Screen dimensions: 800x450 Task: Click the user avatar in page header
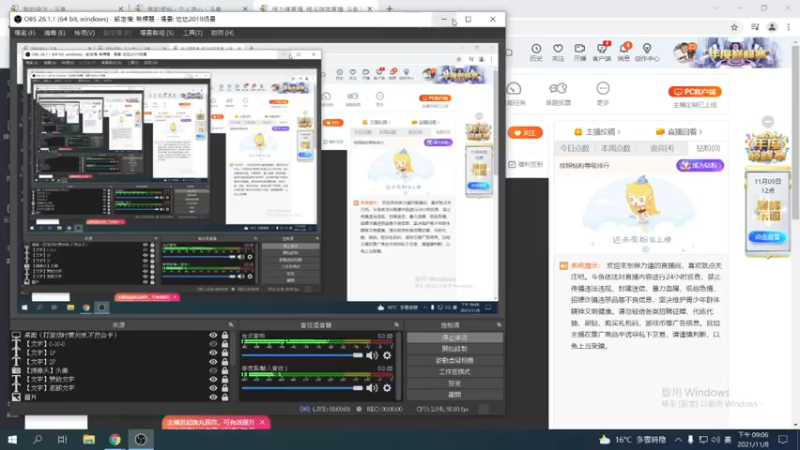point(684,52)
